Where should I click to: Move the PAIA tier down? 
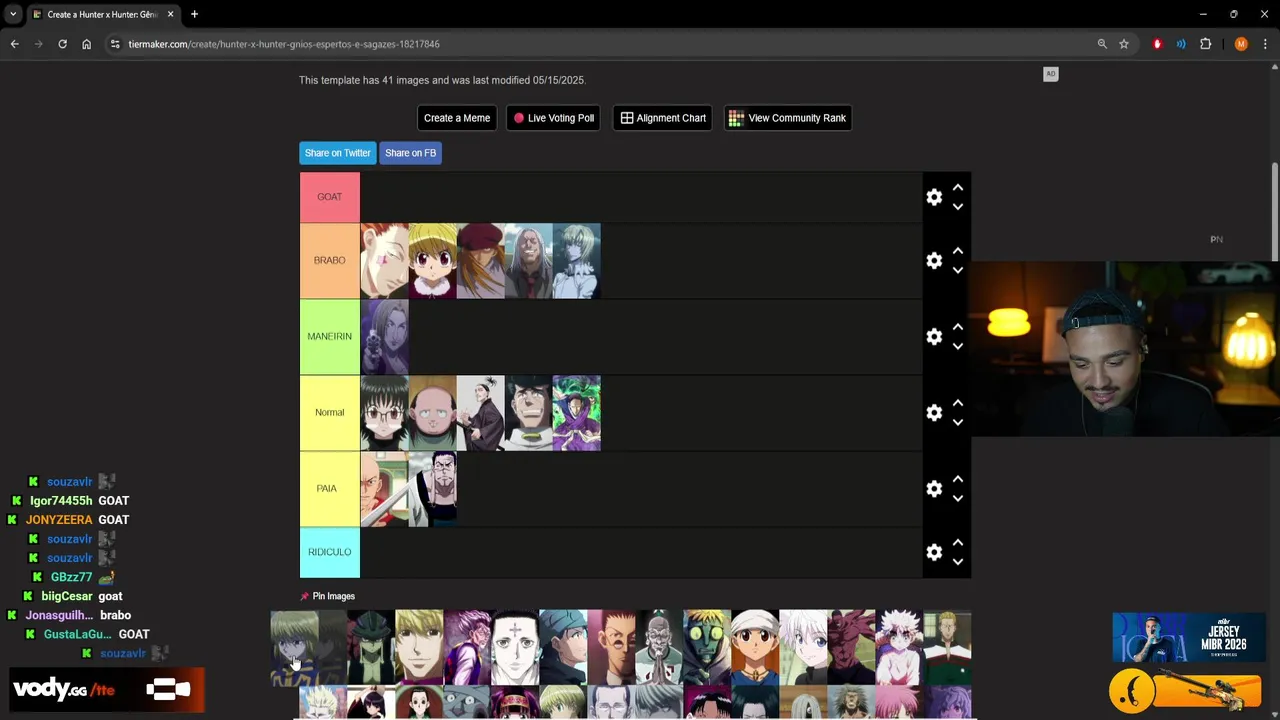pos(958,499)
